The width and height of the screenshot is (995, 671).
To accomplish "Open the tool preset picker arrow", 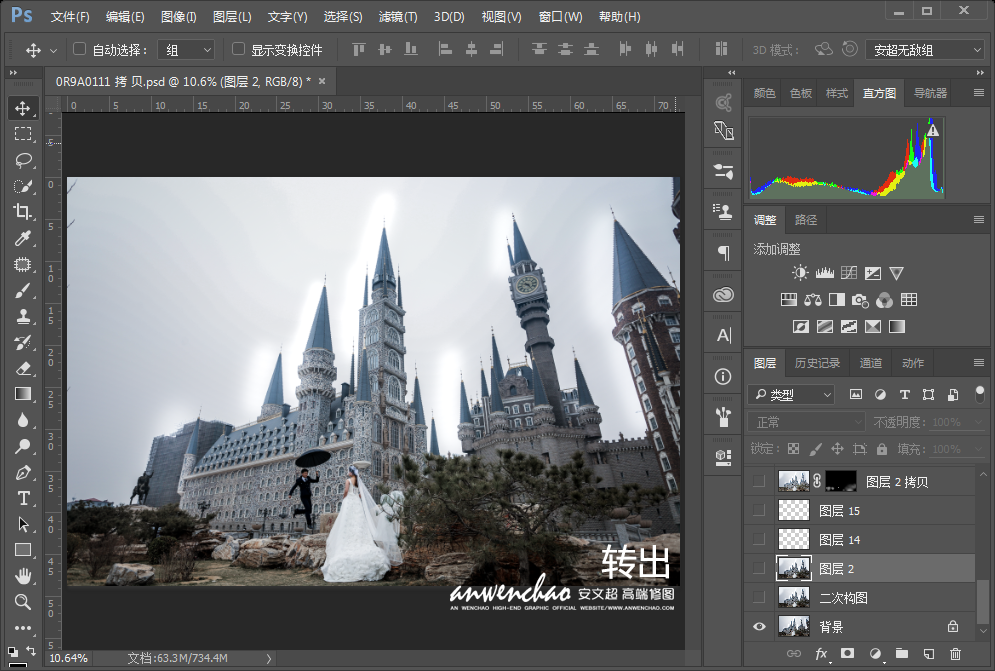I will [53, 50].
